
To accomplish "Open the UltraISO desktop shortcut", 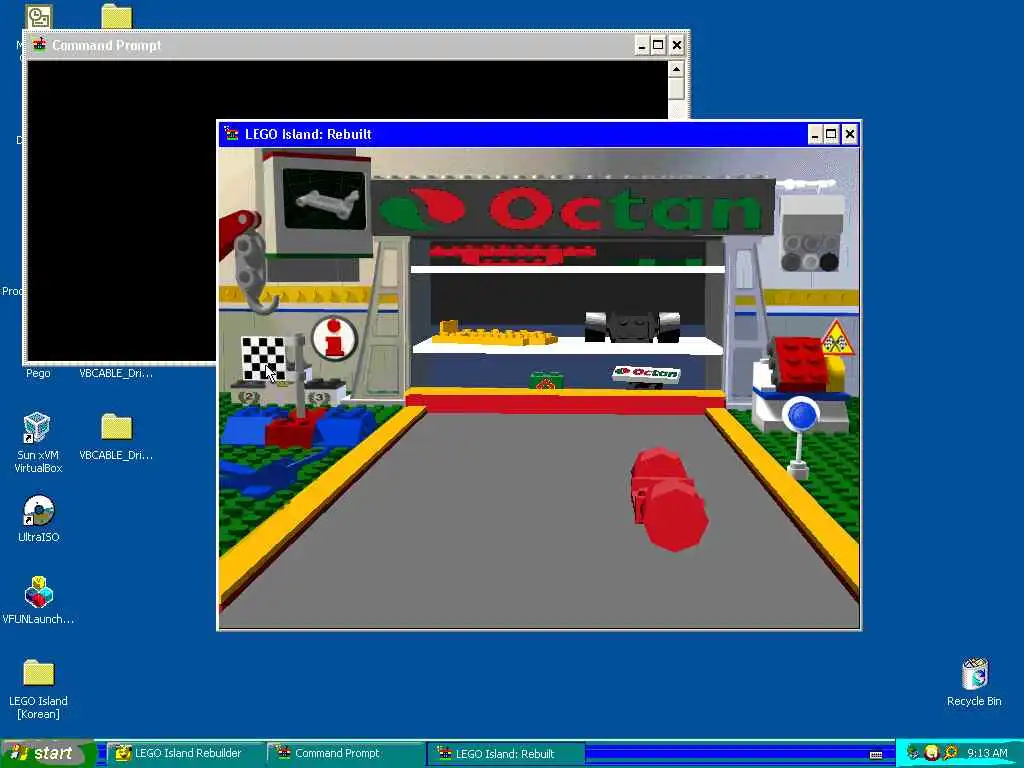I will pyautogui.click(x=39, y=519).
